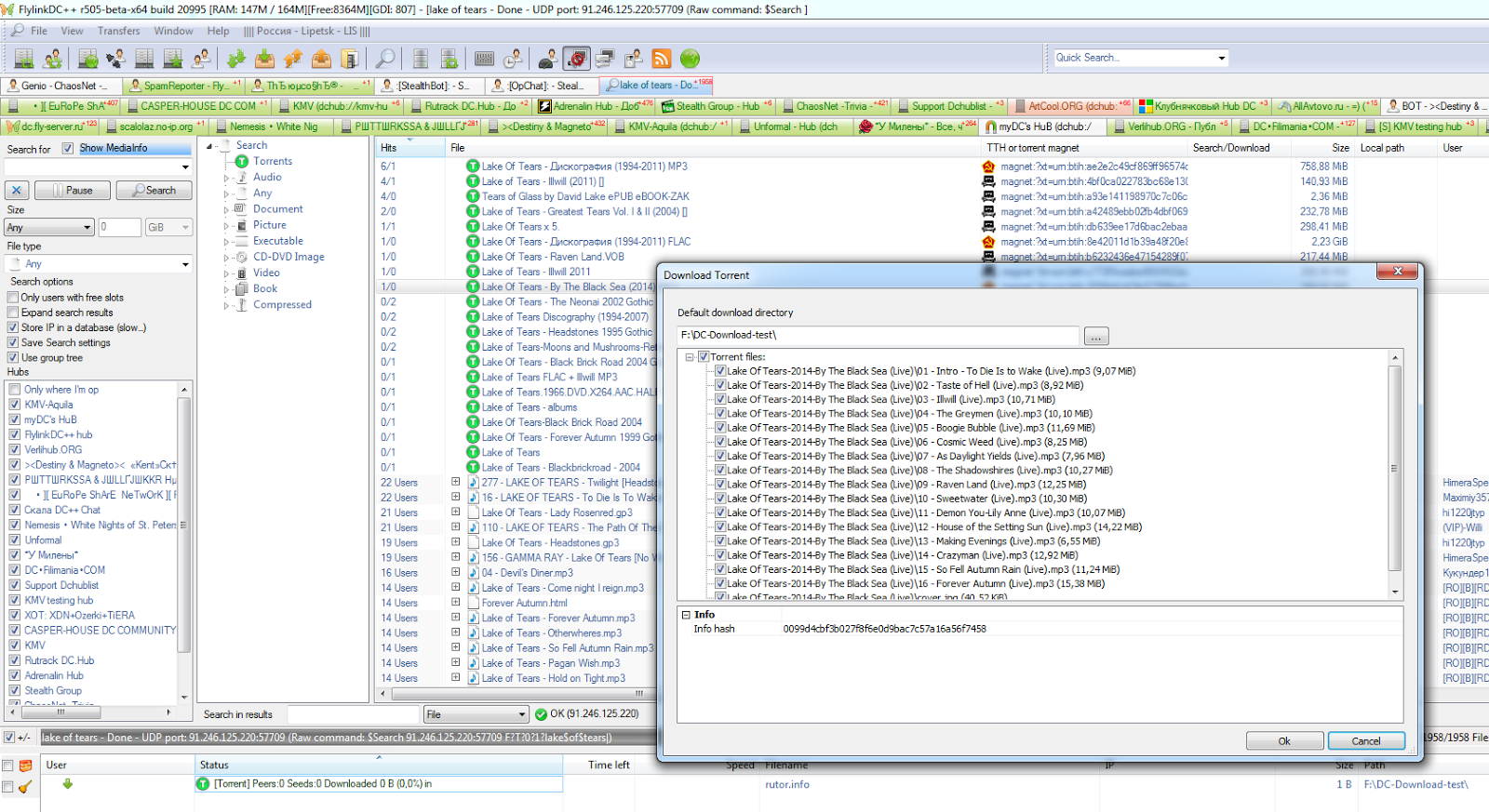Click the transfers monitor arrows icon
Viewport: 1489px width, 812px height.
point(605,59)
